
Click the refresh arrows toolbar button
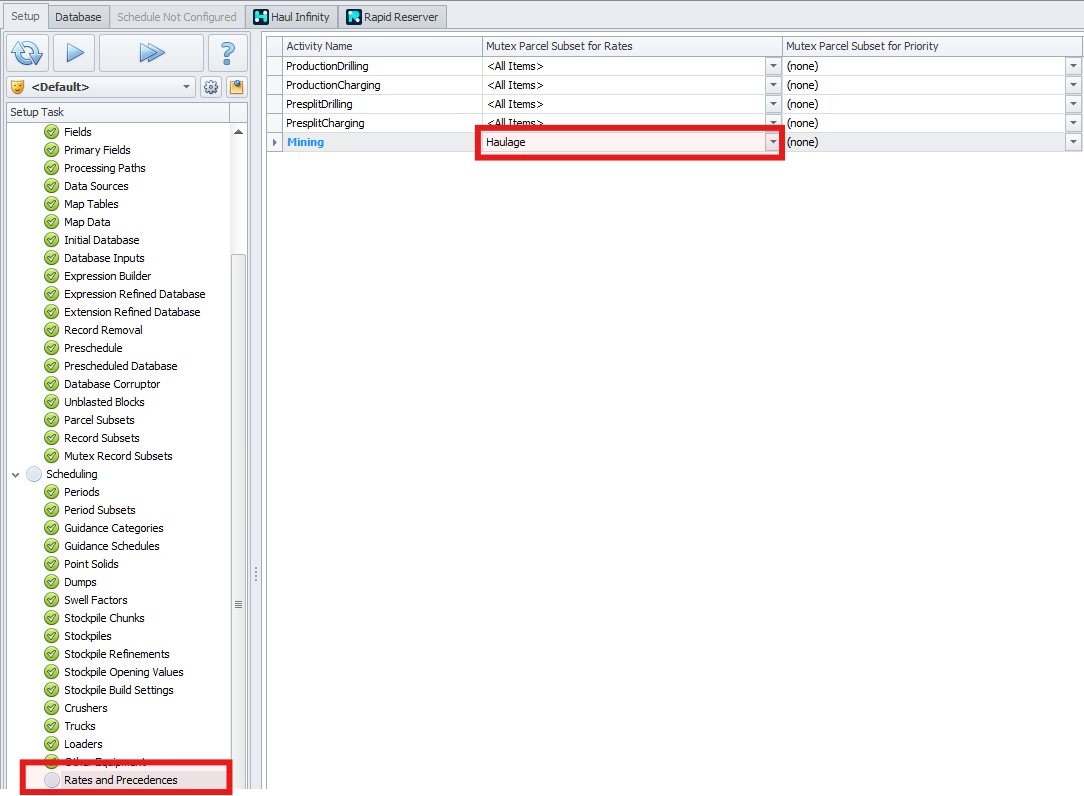[x=27, y=53]
